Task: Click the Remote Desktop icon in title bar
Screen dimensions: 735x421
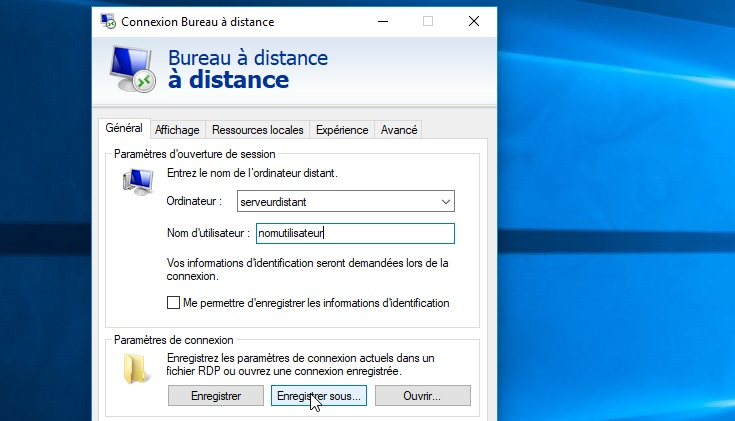Action: (x=108, y=22)
